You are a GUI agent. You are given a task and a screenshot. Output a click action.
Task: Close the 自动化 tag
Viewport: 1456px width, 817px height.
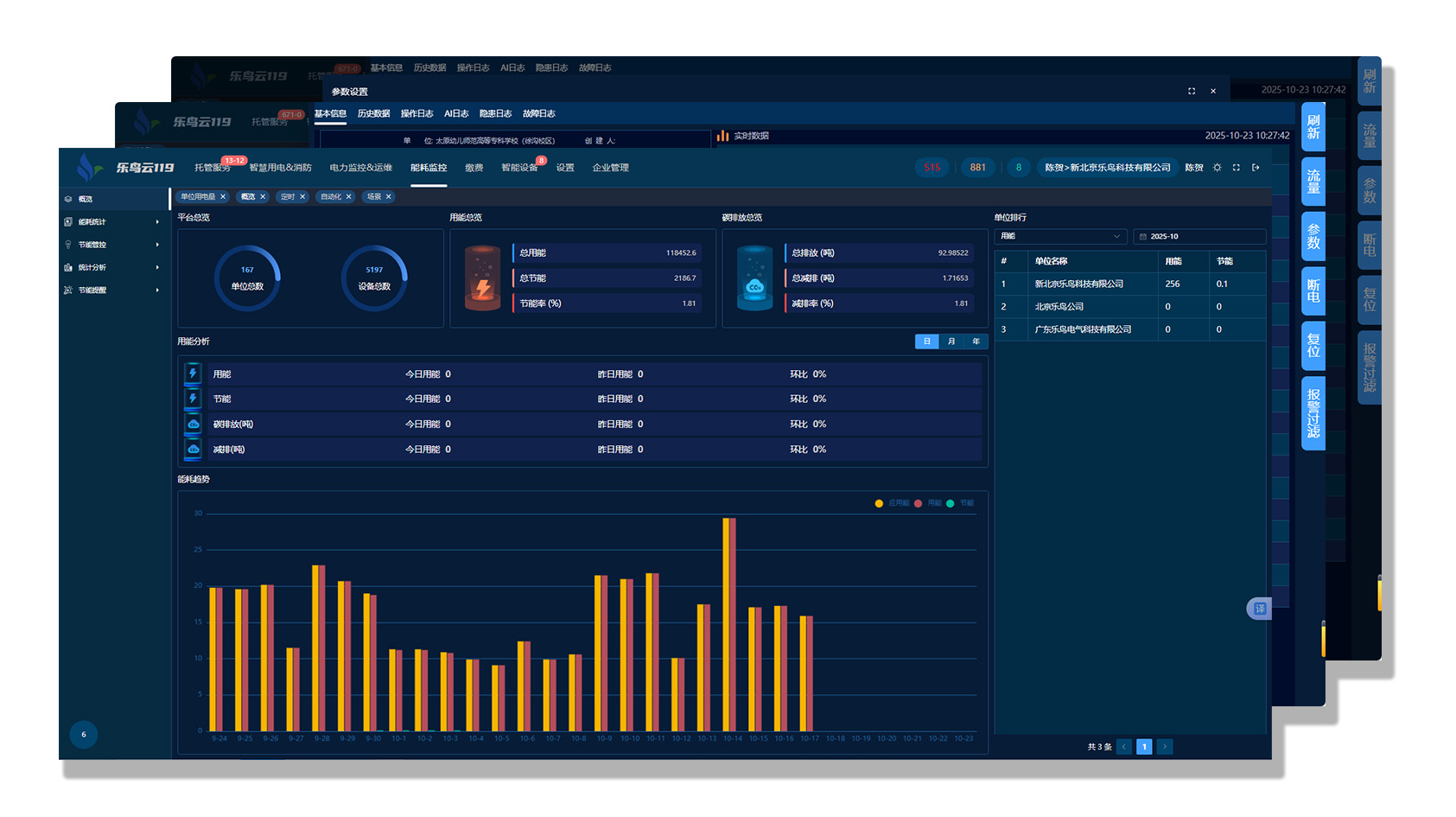tap(349, 197)
